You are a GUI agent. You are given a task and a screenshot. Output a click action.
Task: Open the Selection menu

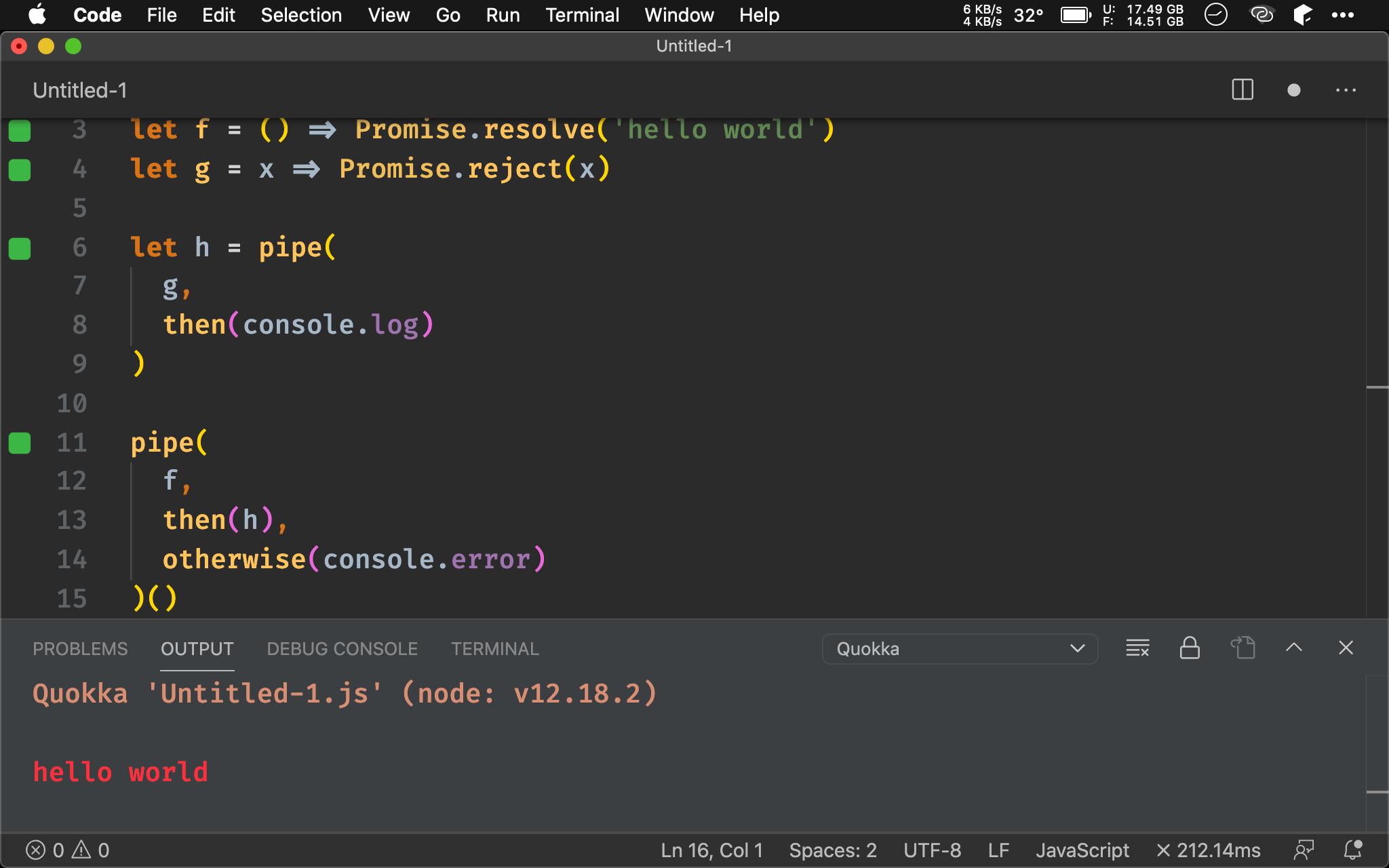(301, 15)
